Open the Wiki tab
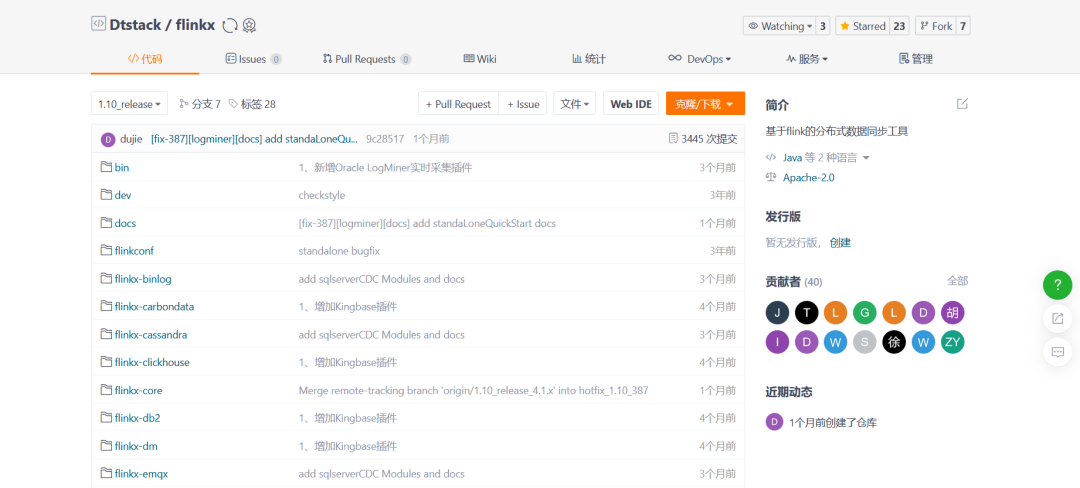1080x488 pixels. pos(480,59)
